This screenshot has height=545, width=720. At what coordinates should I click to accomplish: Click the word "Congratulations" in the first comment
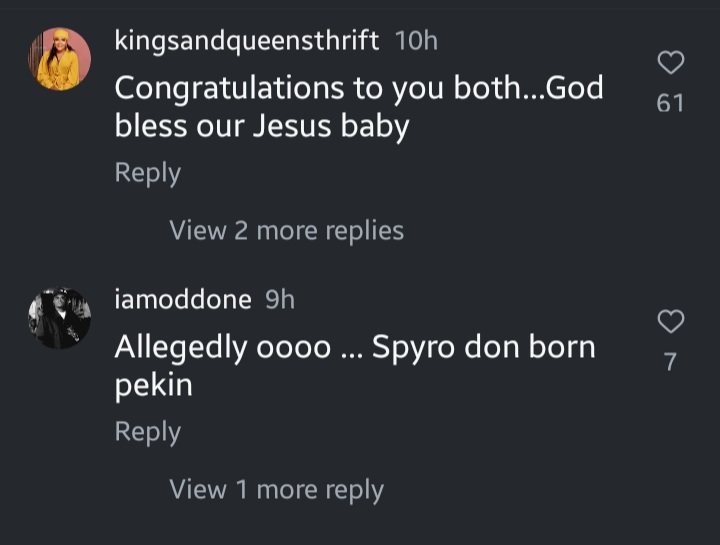tap(215, 88)
